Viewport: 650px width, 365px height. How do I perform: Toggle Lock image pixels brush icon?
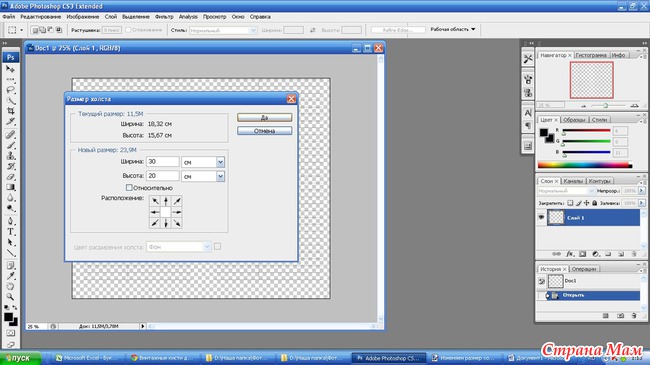[x=579, y=203]
